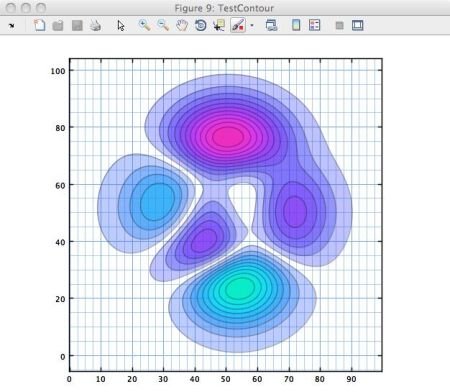Expand the brush color dropdown arrow

point(252,25)
